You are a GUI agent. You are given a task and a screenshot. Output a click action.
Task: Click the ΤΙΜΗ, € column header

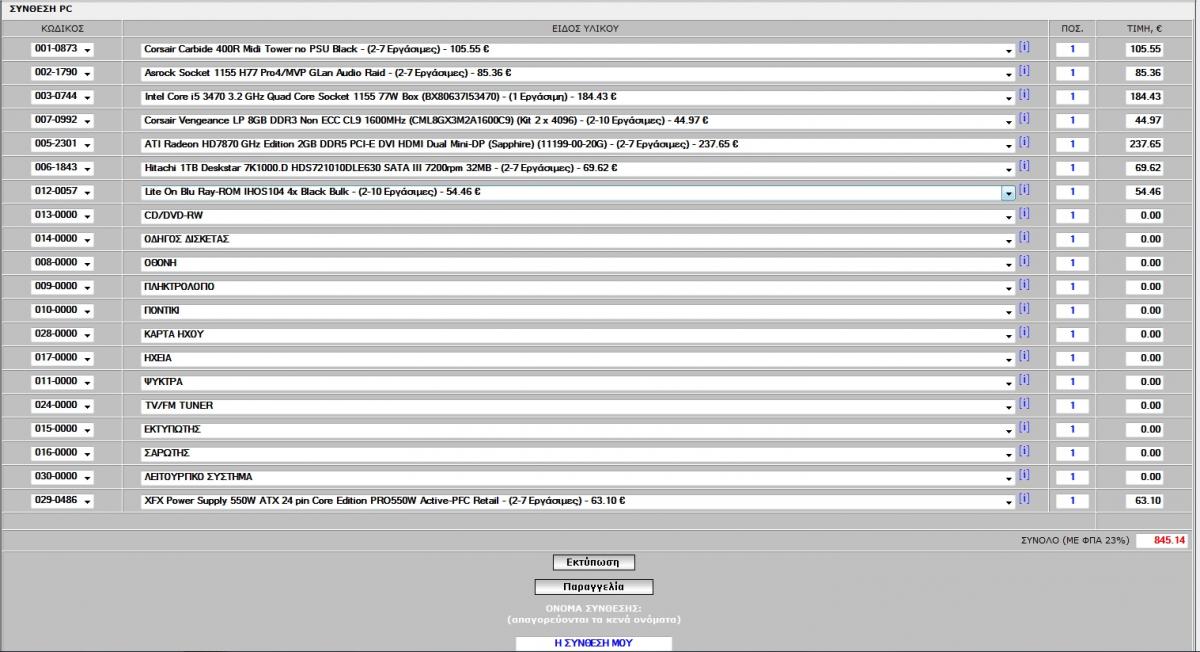1144,28
